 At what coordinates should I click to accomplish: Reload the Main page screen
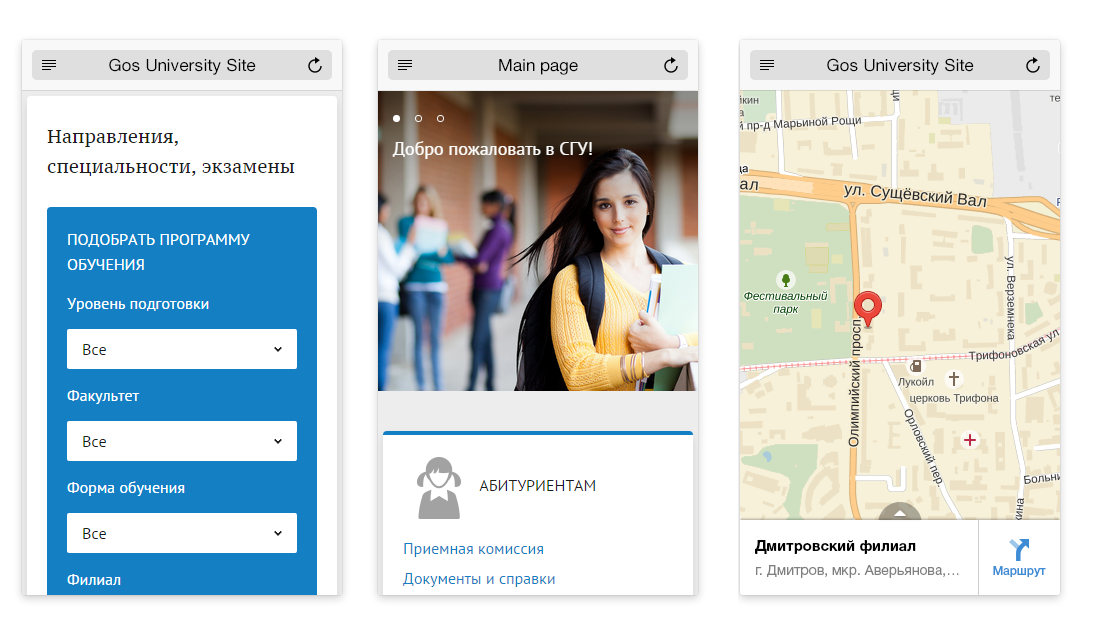pyautogui.click(x=671, y=66)
